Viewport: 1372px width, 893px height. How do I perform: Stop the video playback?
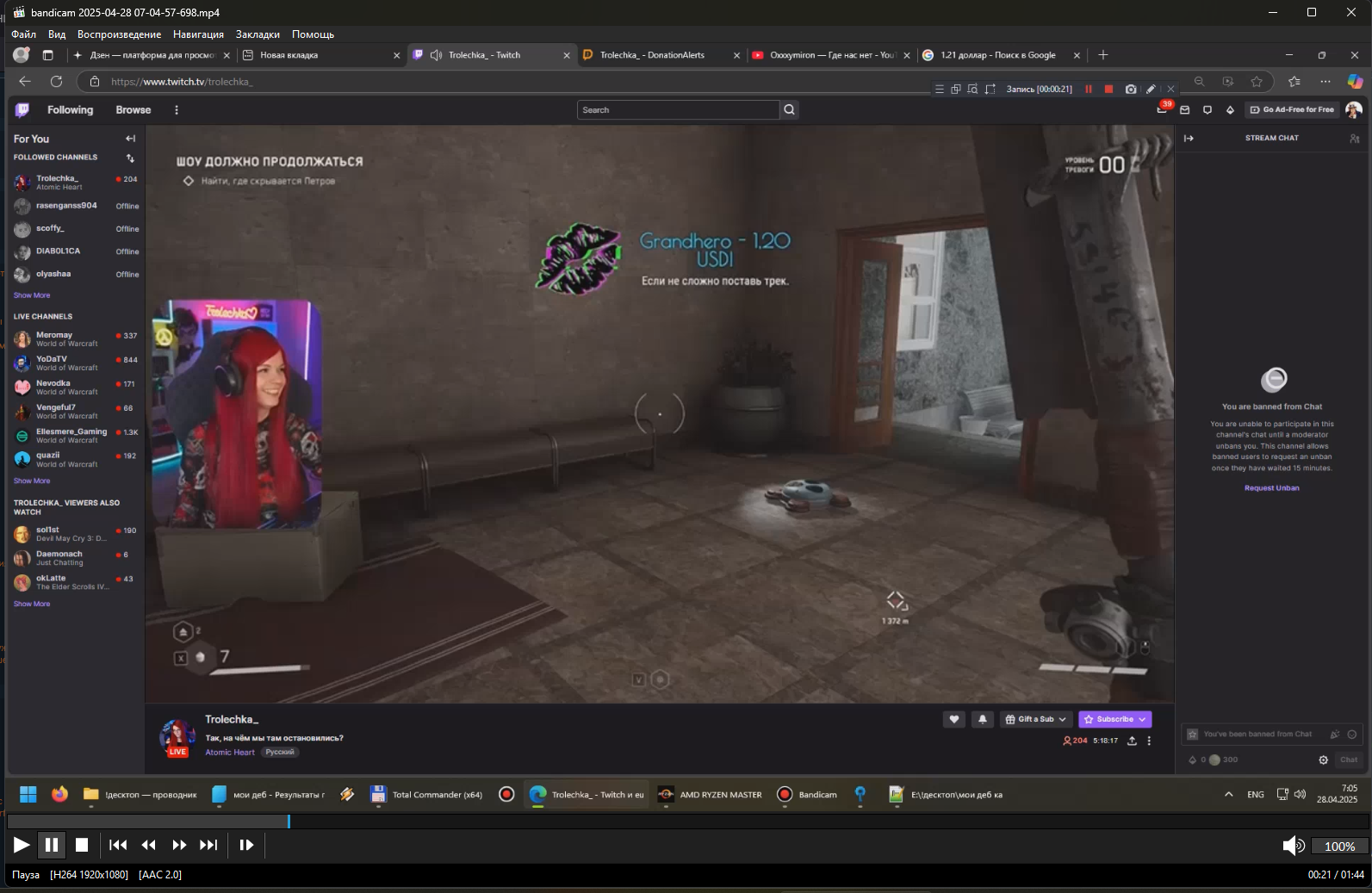tap(82, 845)
